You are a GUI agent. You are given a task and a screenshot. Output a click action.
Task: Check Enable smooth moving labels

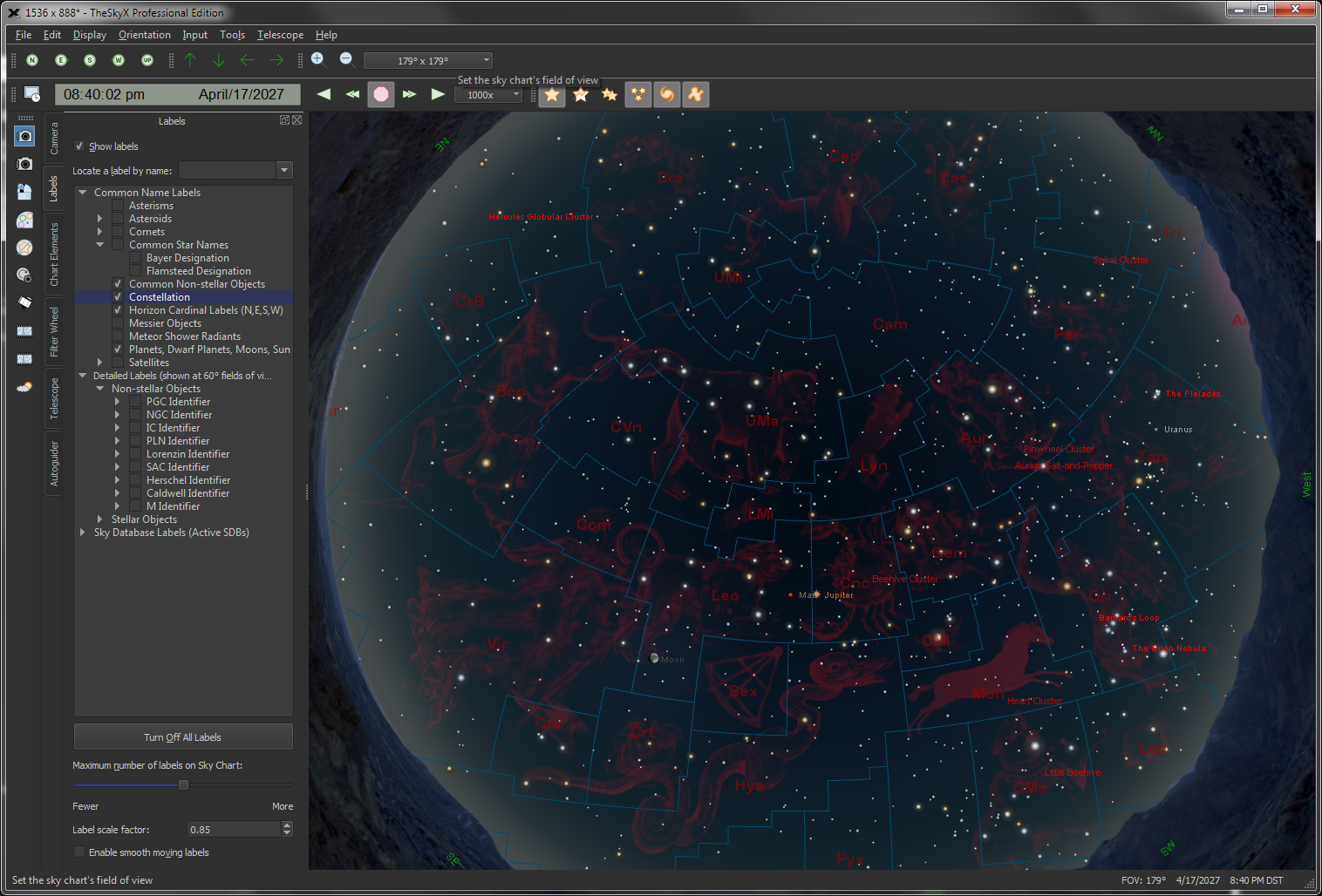click(x=79, y=852)
